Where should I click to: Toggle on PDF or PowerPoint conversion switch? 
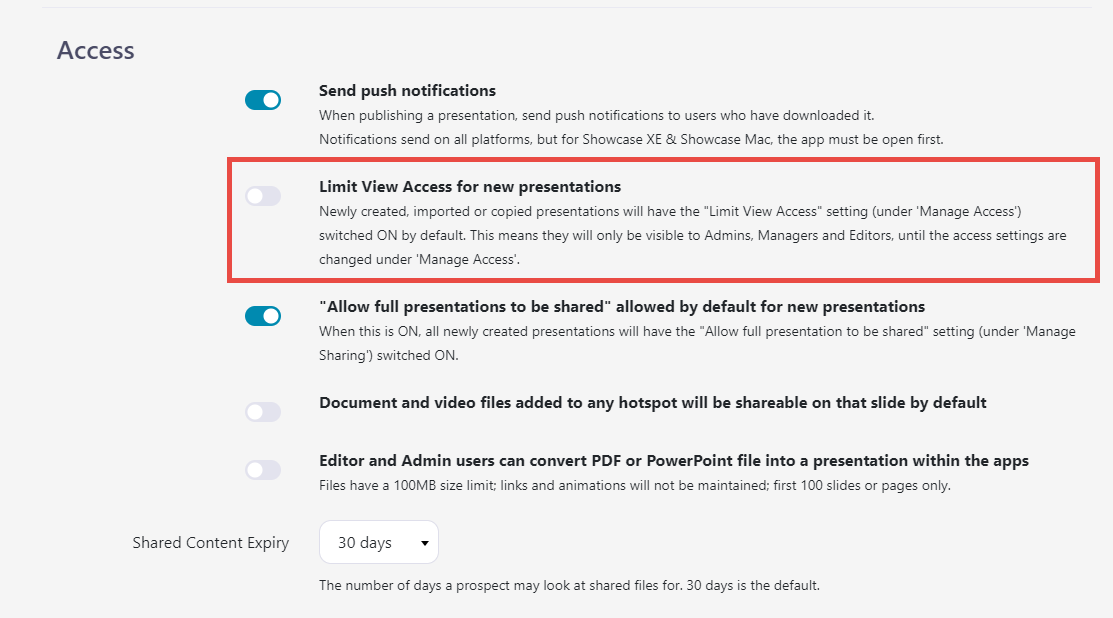click(263, 470)
